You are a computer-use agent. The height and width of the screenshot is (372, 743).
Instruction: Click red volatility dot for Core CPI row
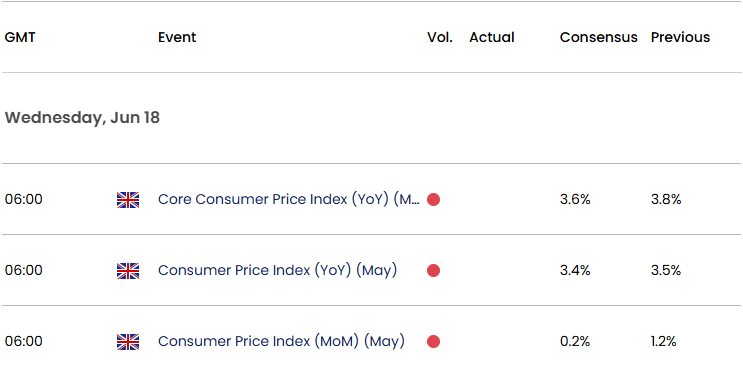[433, 200]
